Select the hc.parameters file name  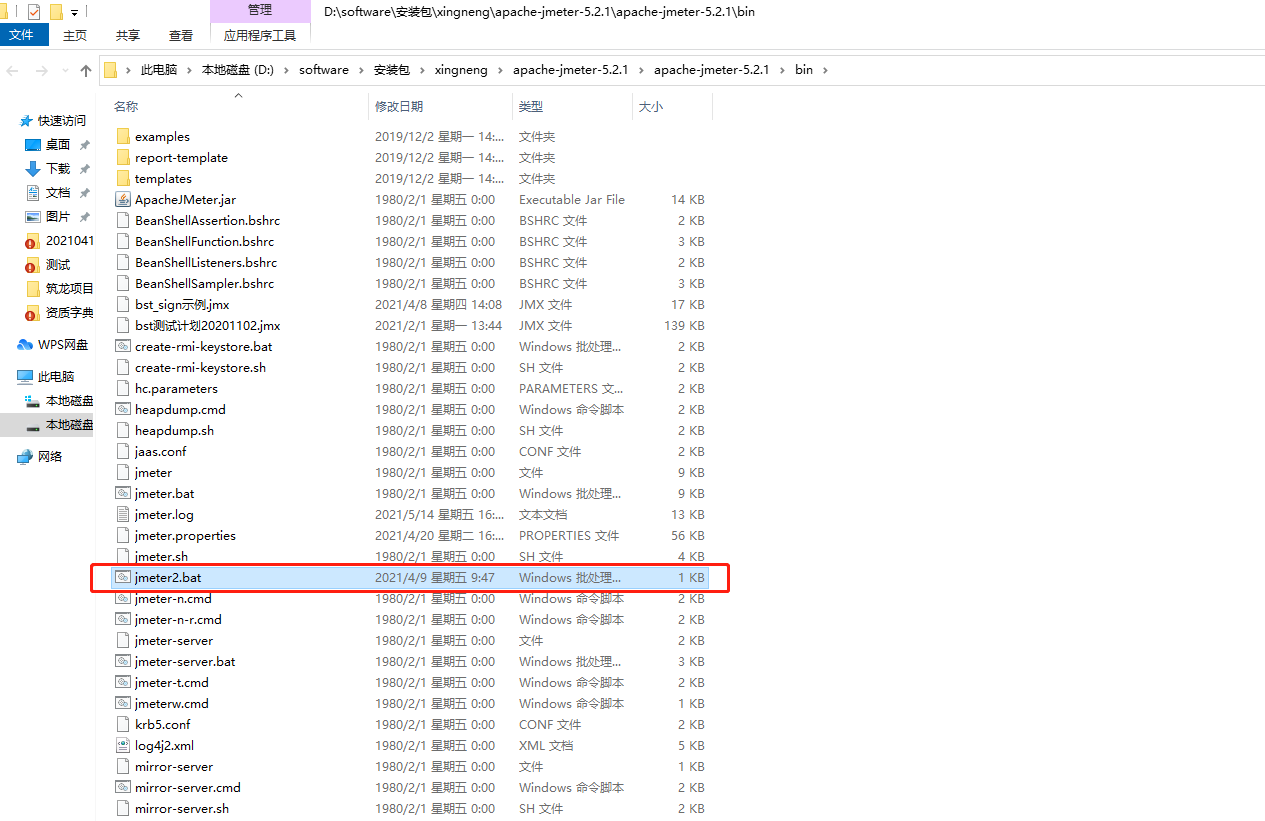pyautogui.click(x=176, y=388)
